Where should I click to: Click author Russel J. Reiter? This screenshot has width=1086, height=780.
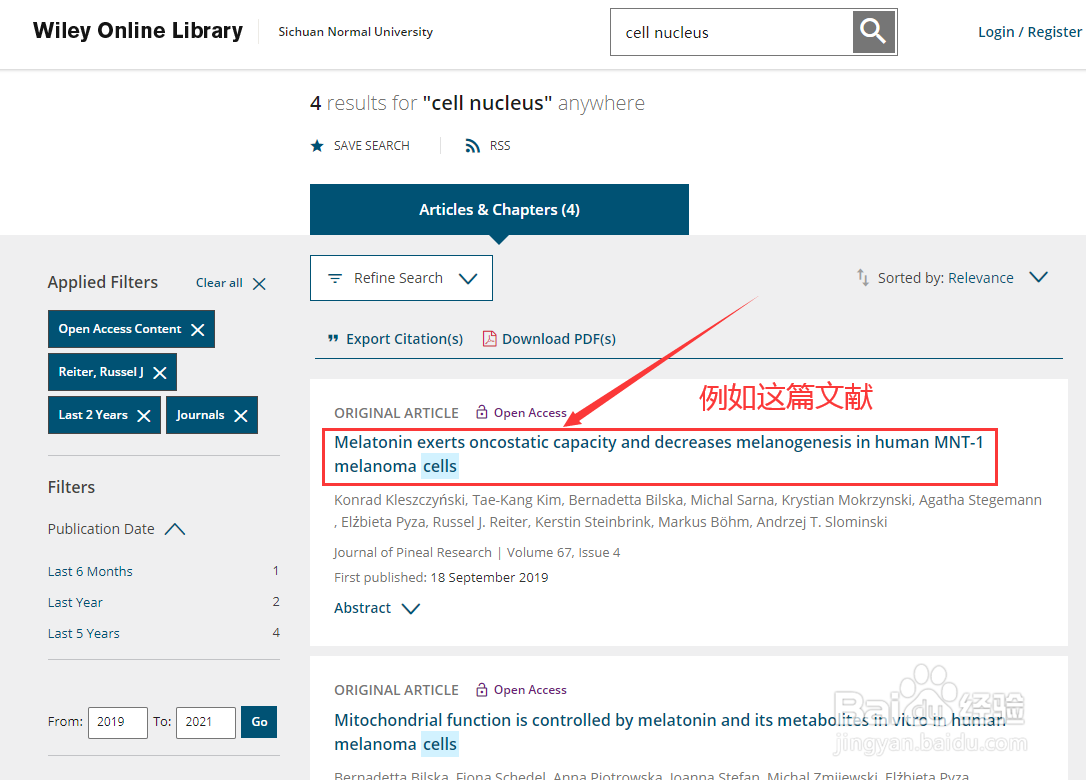tap(483, 522)
